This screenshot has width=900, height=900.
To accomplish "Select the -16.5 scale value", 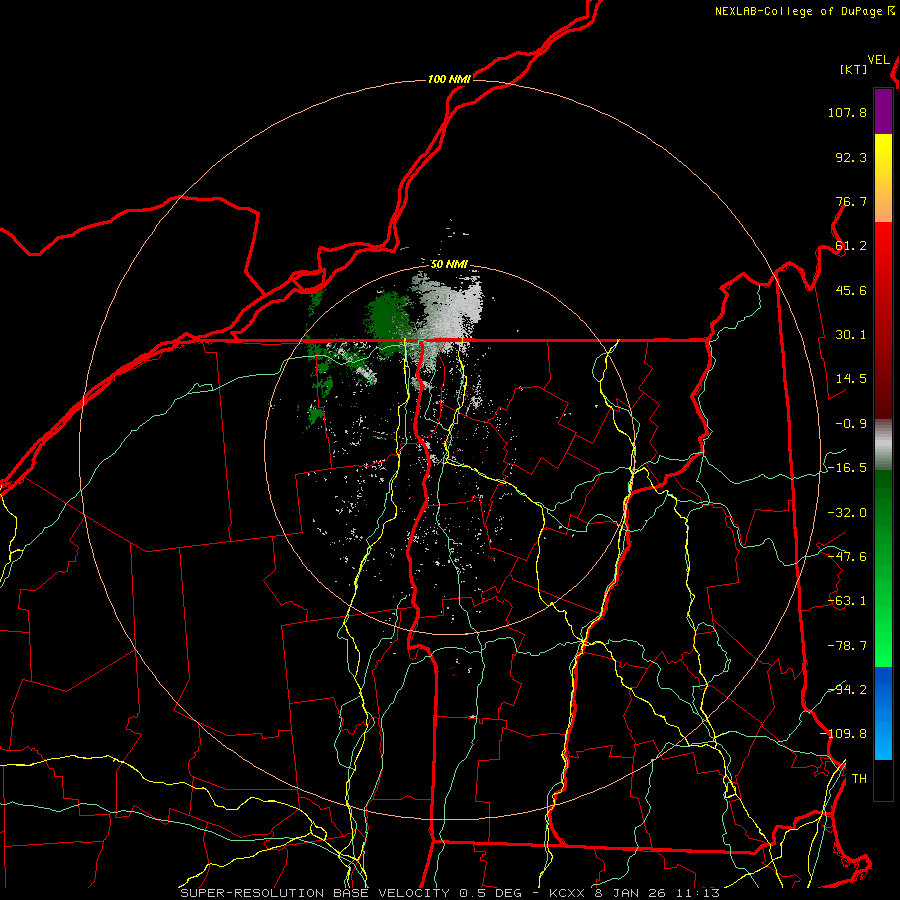I will pyautogui.click(x=847, y=468).
